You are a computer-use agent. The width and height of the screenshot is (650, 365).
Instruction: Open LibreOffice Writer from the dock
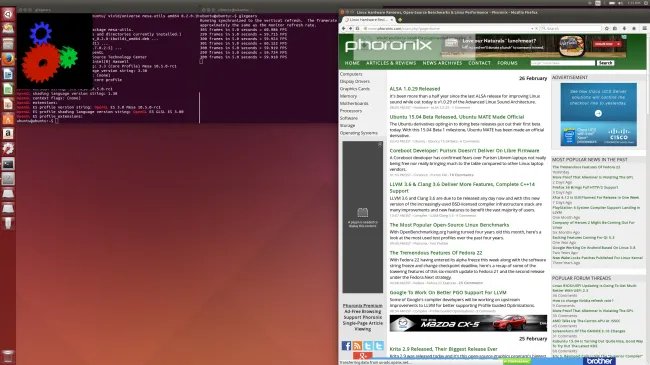pyautogui.click(x=8, y=74)
